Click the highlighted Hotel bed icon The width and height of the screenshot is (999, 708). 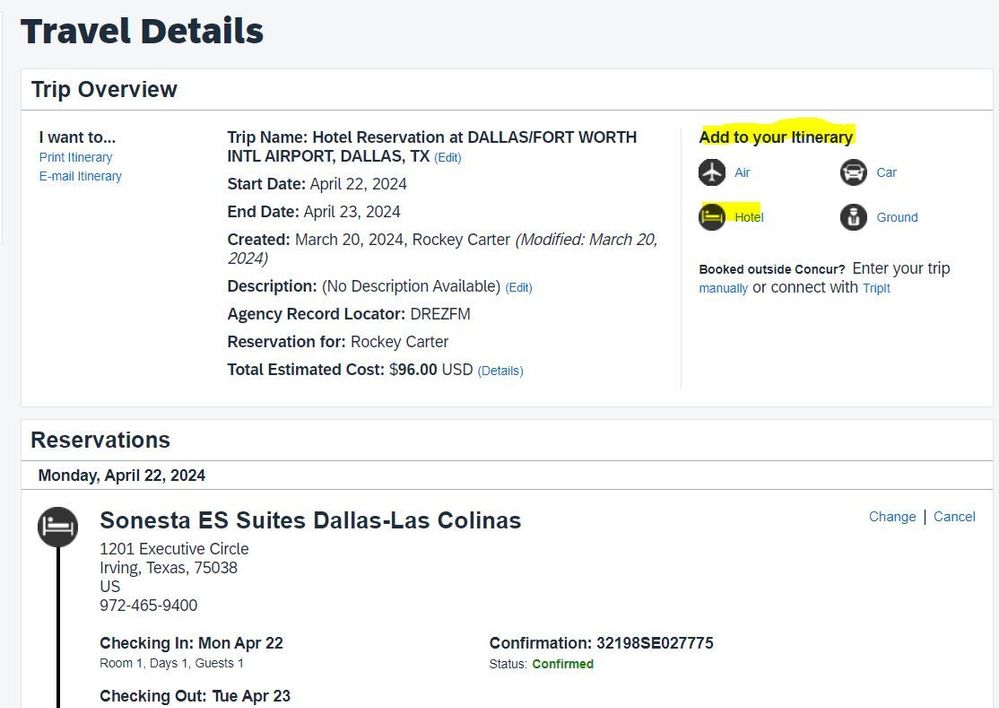pos(712,217)
